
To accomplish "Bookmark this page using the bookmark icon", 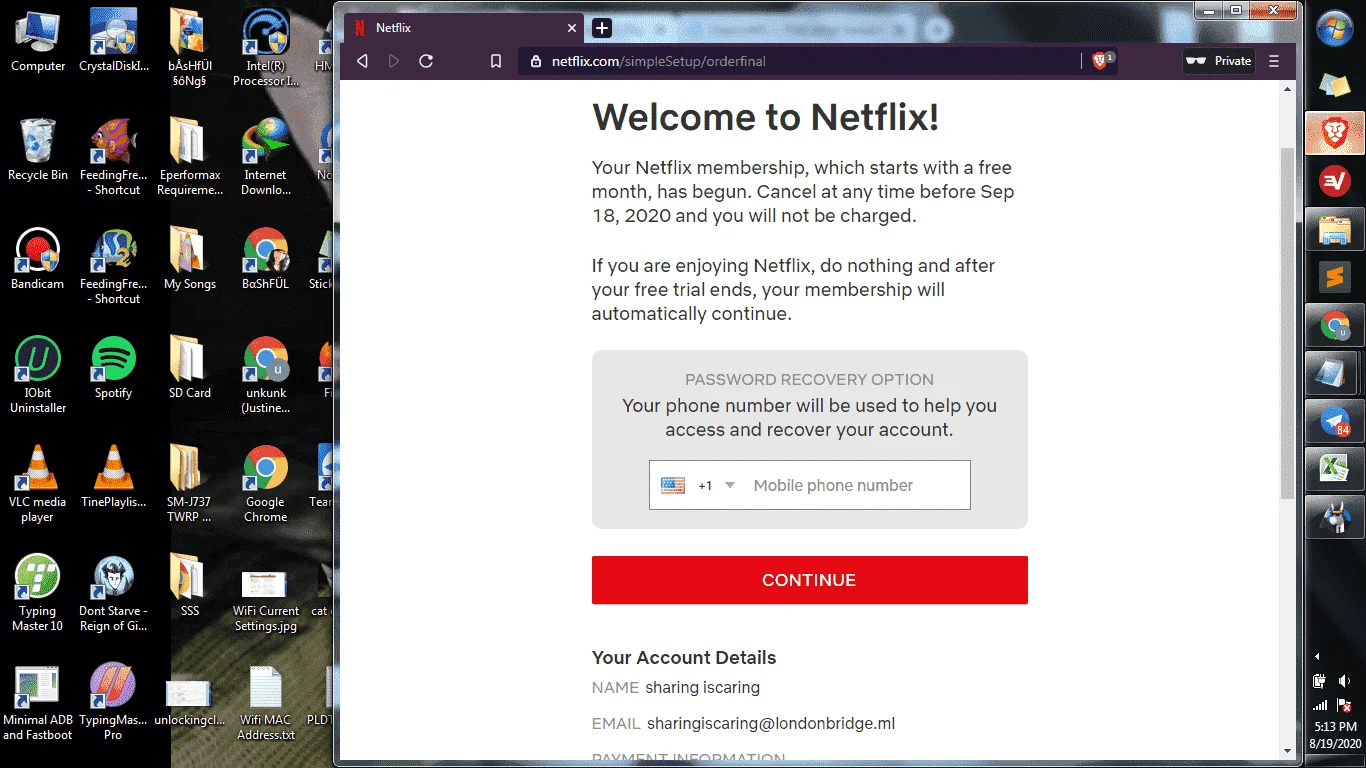I will tap(495, 61).
